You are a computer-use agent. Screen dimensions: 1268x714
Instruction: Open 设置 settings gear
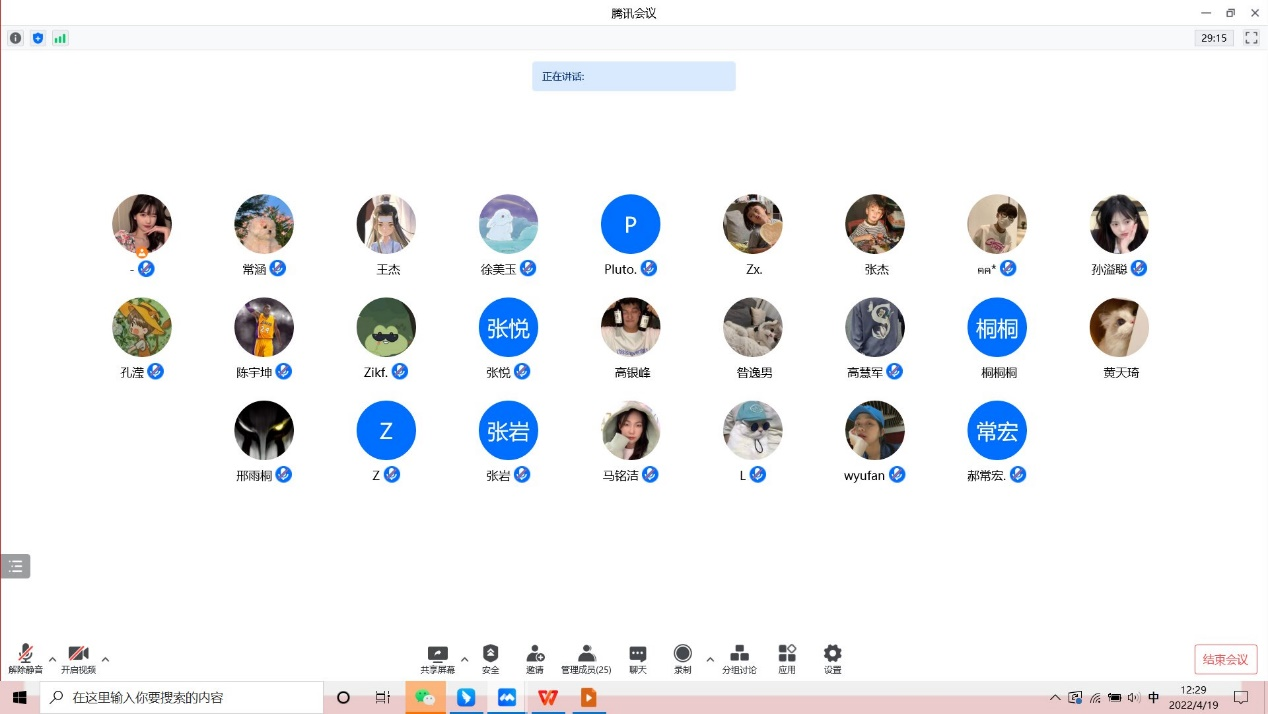click(x=832, y=658)
